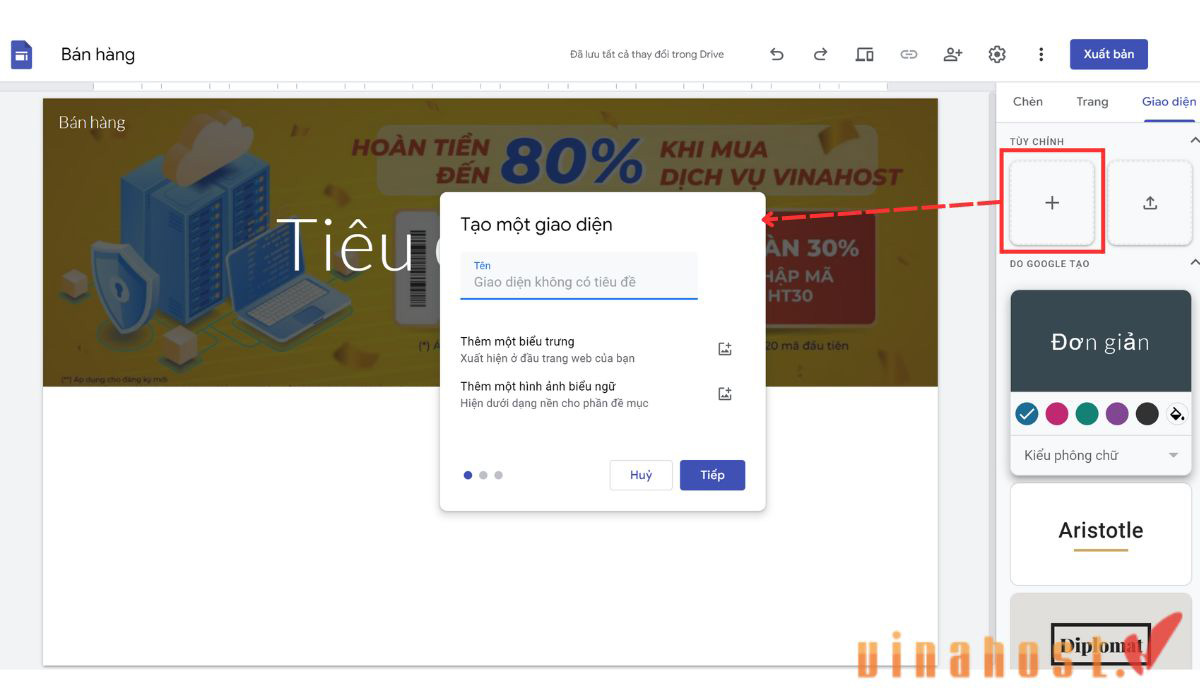Open the more options menu
Image resolution: width=1200 pixels, height=700 pixels.
pos(1041,54)
